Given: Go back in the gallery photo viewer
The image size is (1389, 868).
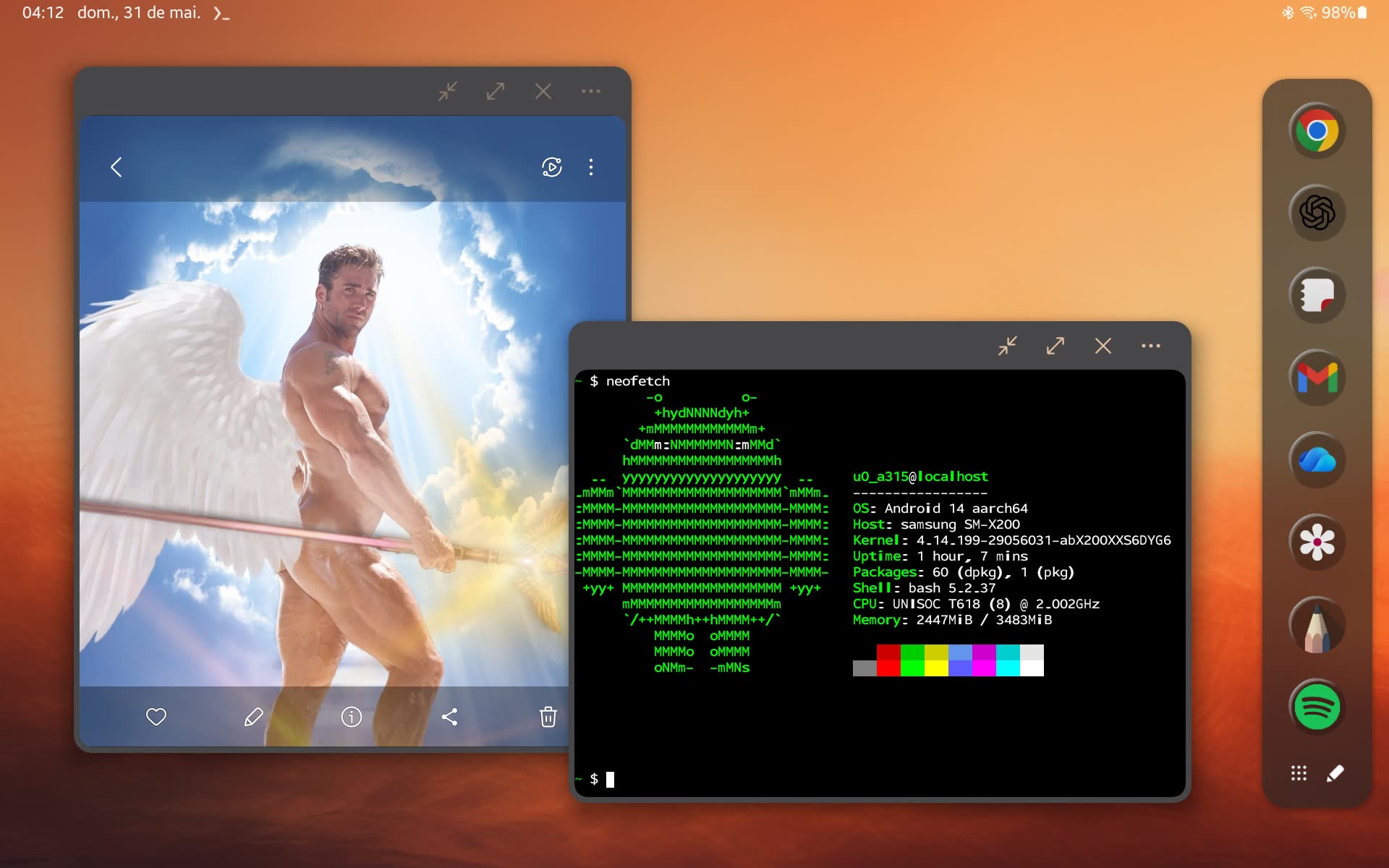Looking at the screenshot, I should pyautogui.click(x=116, y=167).
